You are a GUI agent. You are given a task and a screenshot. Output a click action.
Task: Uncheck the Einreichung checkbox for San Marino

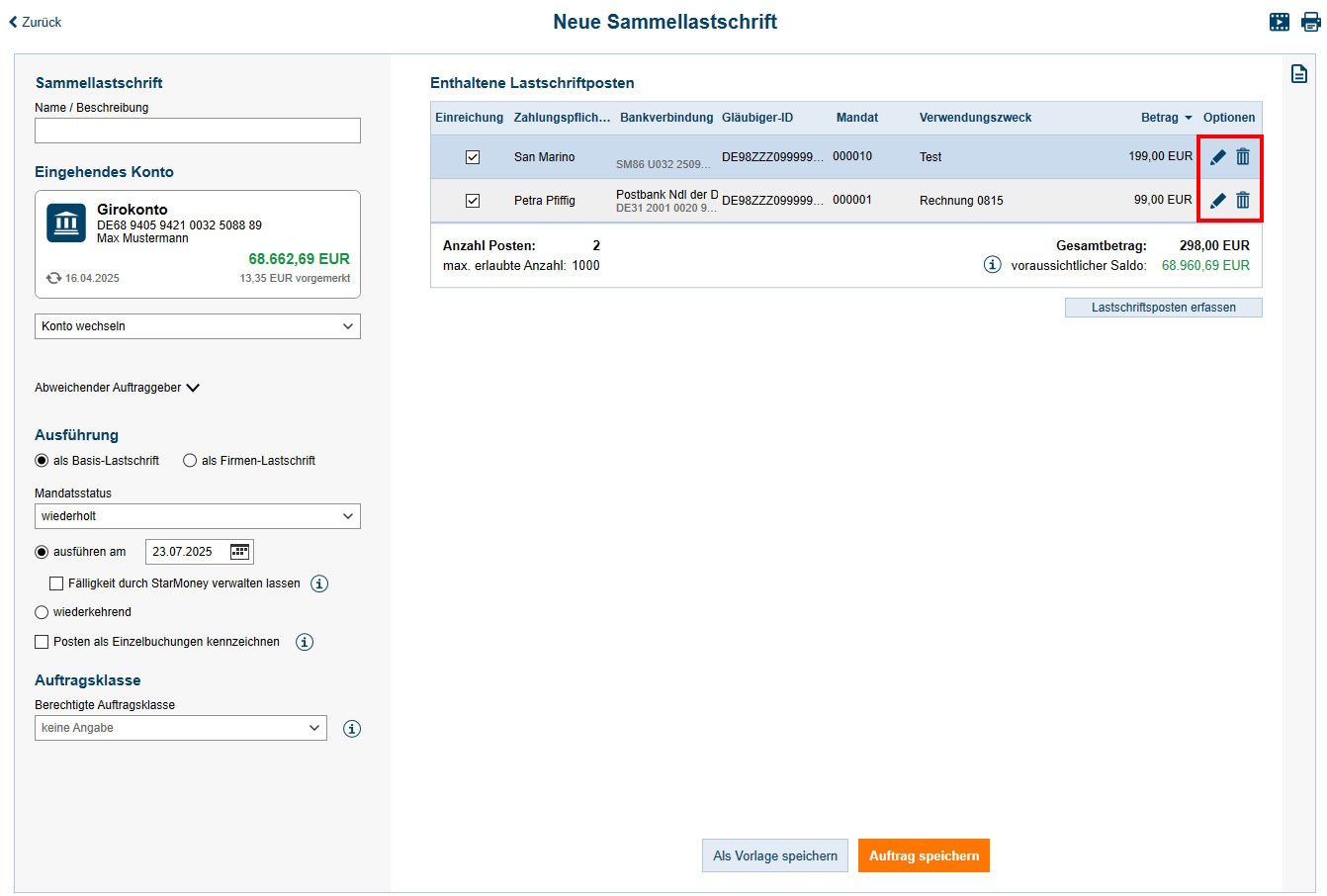(x=473, y=157)
